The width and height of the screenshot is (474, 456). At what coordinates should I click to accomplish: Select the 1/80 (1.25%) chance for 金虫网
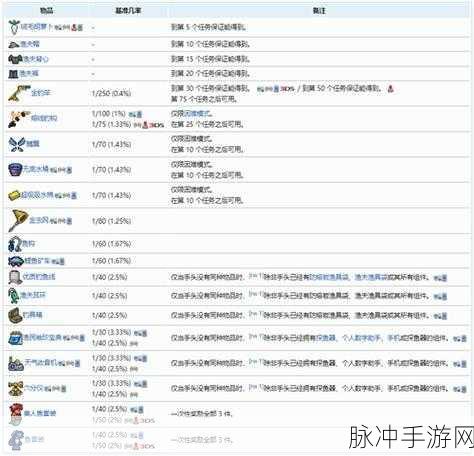point(111,221)
